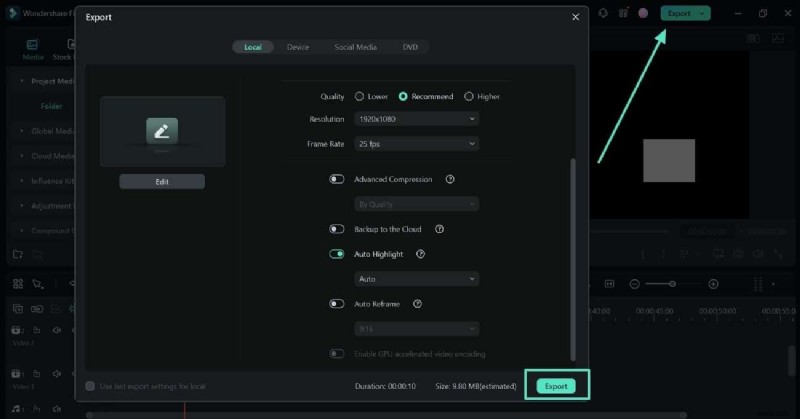The width and height of the screenshot is (800, 419).
Task: Select the DVD export tab
Action: tap(410, 47)
